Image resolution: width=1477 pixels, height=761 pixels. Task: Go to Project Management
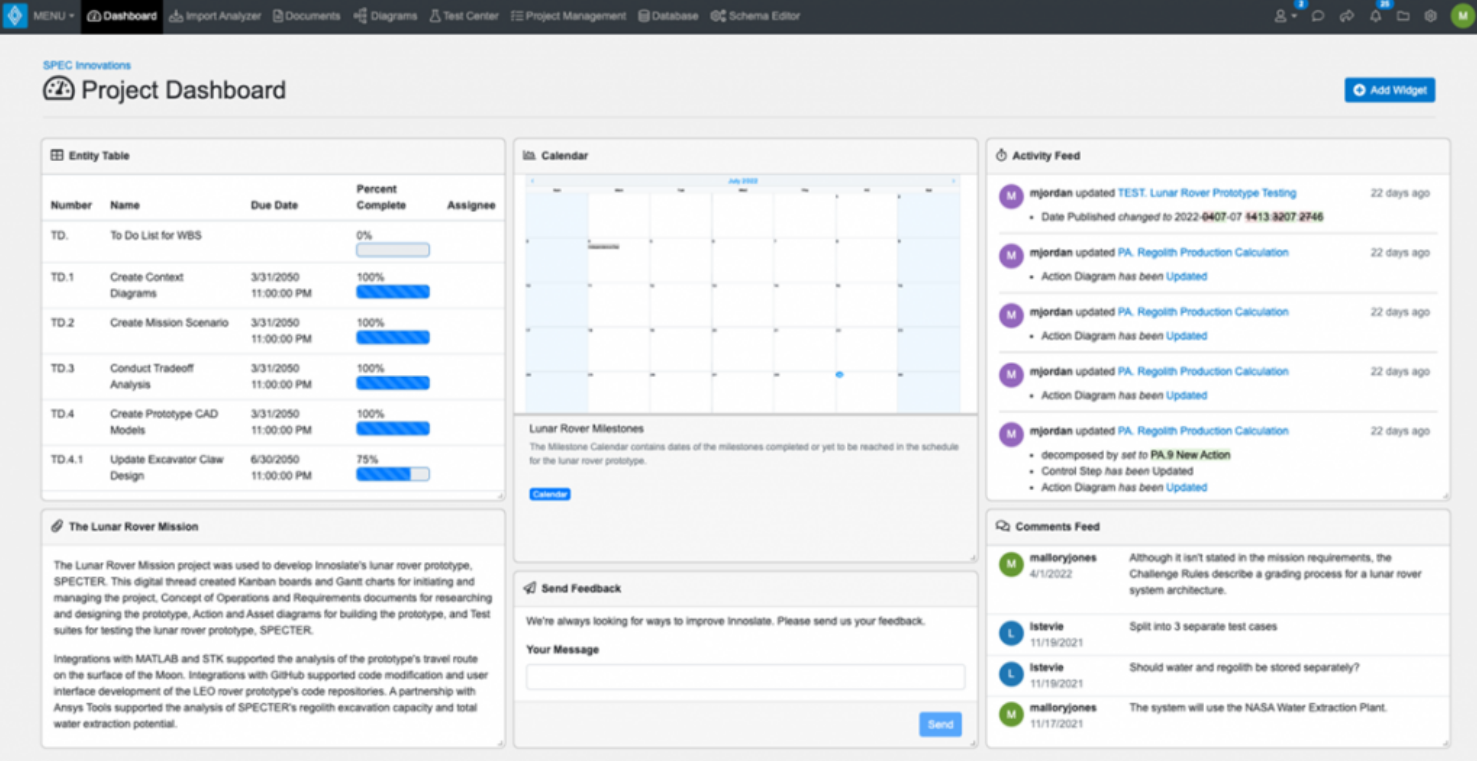click(567, 15)
